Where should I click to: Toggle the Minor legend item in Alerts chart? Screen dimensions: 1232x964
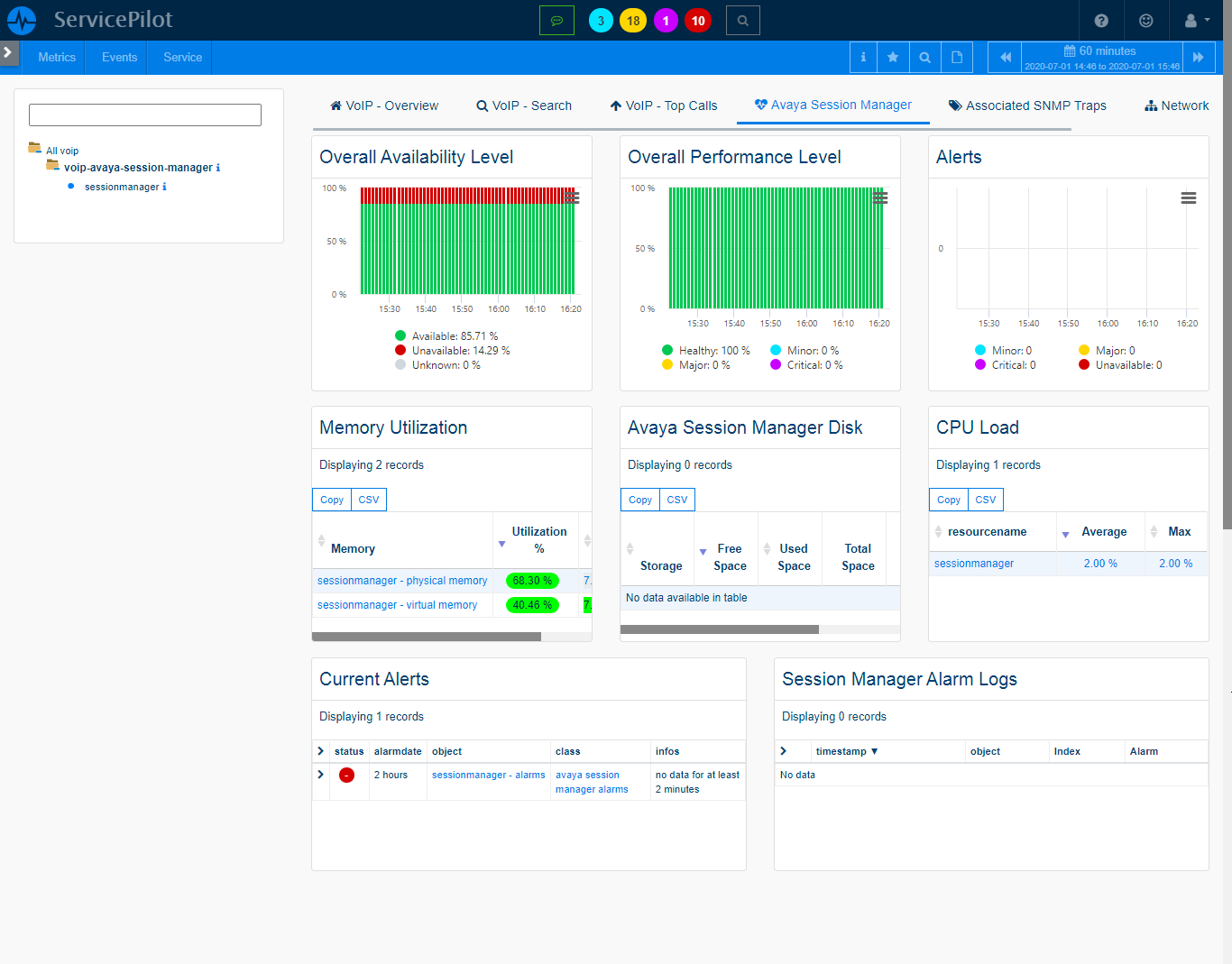[1011, 351]
